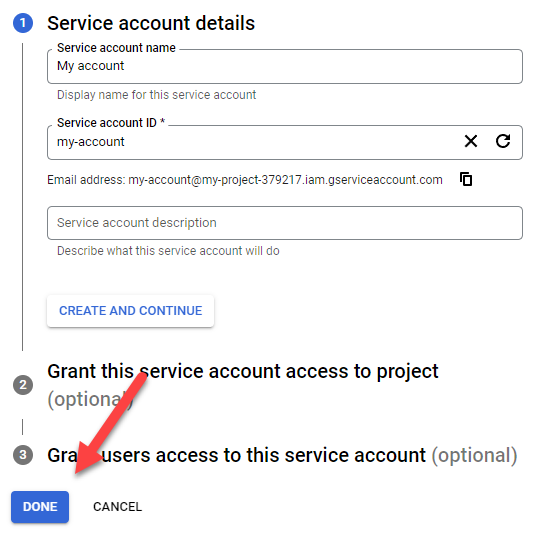Click 'Display name for this service account' hint

[156, 95]
